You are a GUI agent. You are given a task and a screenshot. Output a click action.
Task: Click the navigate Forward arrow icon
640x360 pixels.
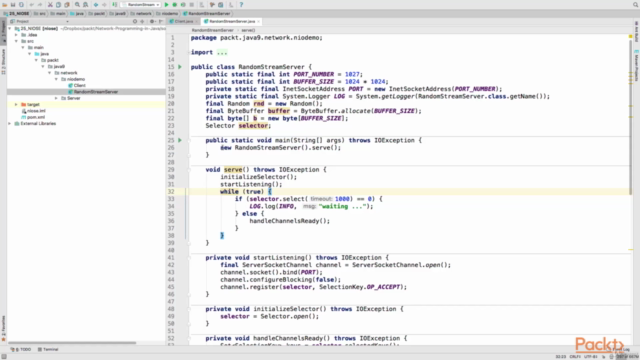coord(104,4)
